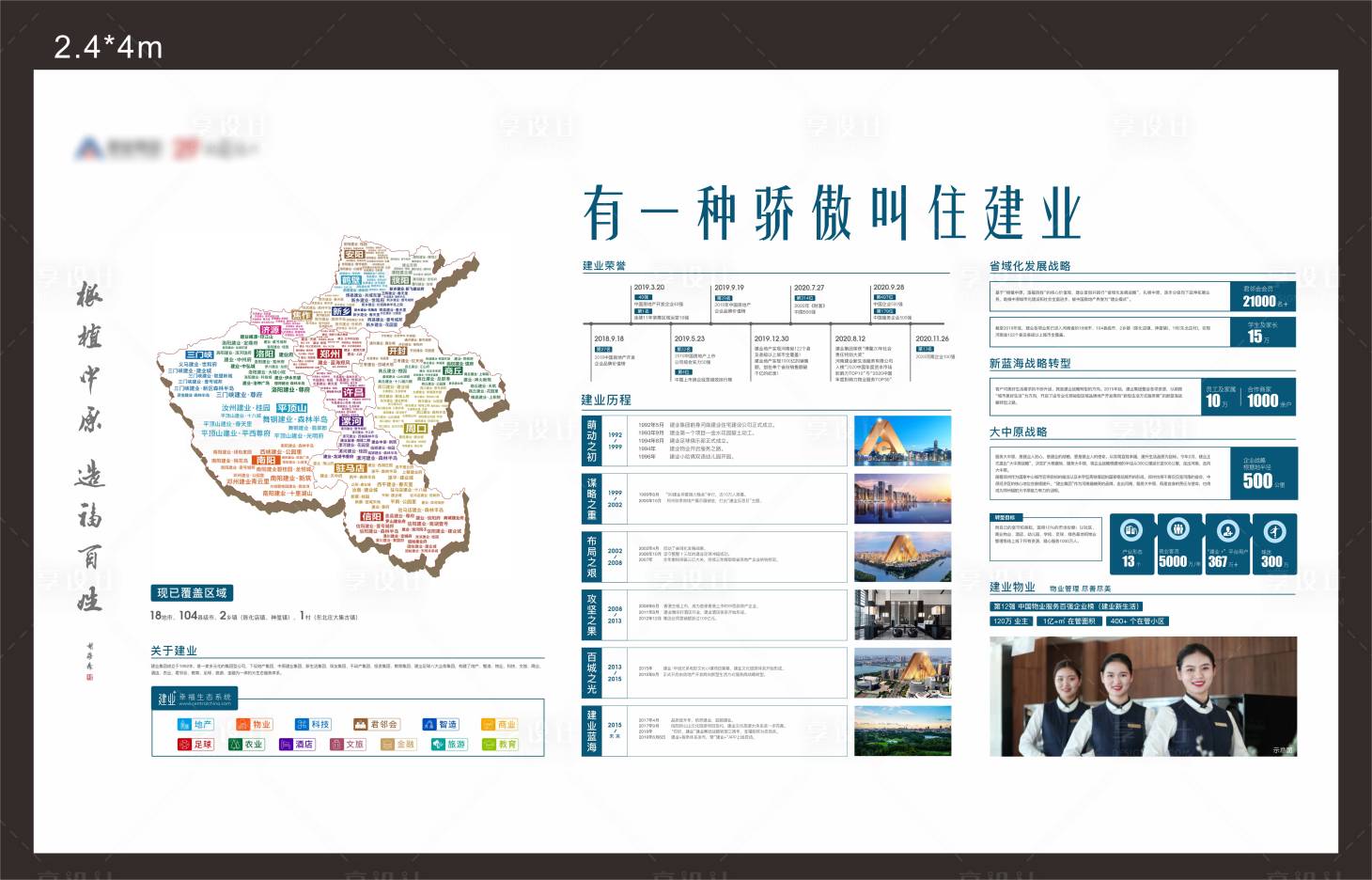
Task: Click the 教育 education icon
Action: [x=500, y=744]
